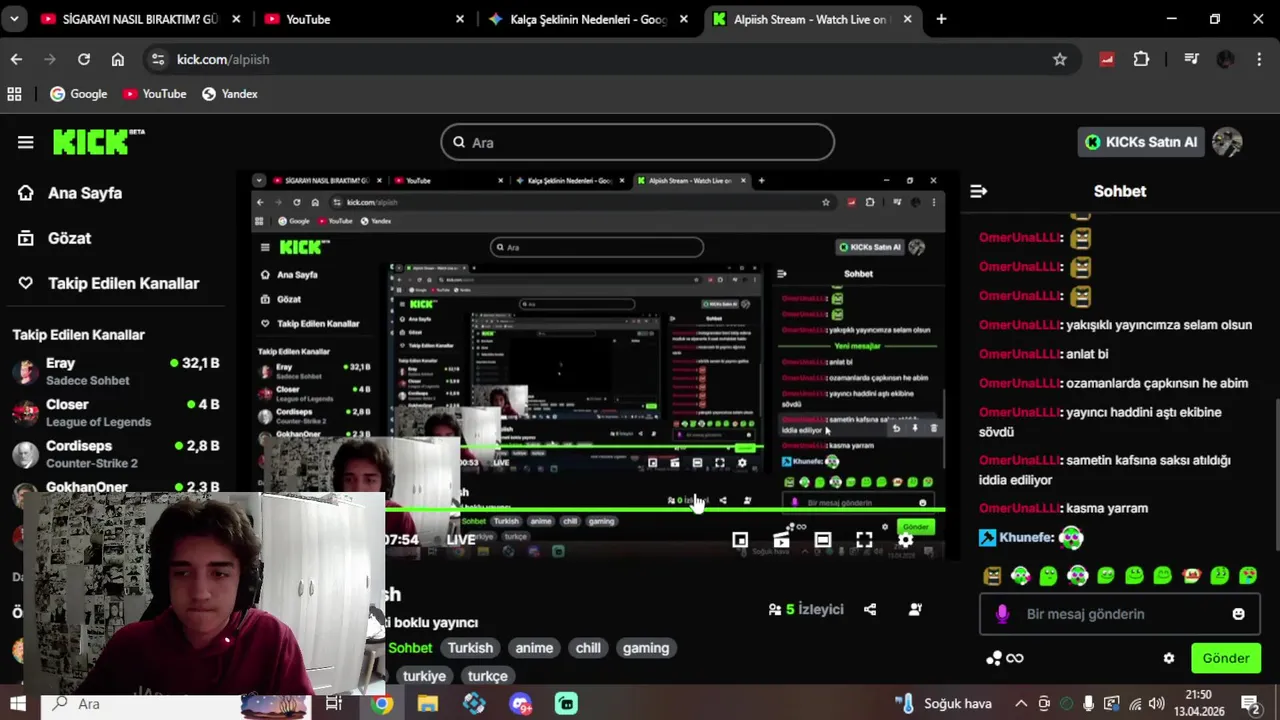This screenshot has height=720, width=1280.
Task: Click the purple microphone icon in chat
Action: click(x=1002, y=614)
